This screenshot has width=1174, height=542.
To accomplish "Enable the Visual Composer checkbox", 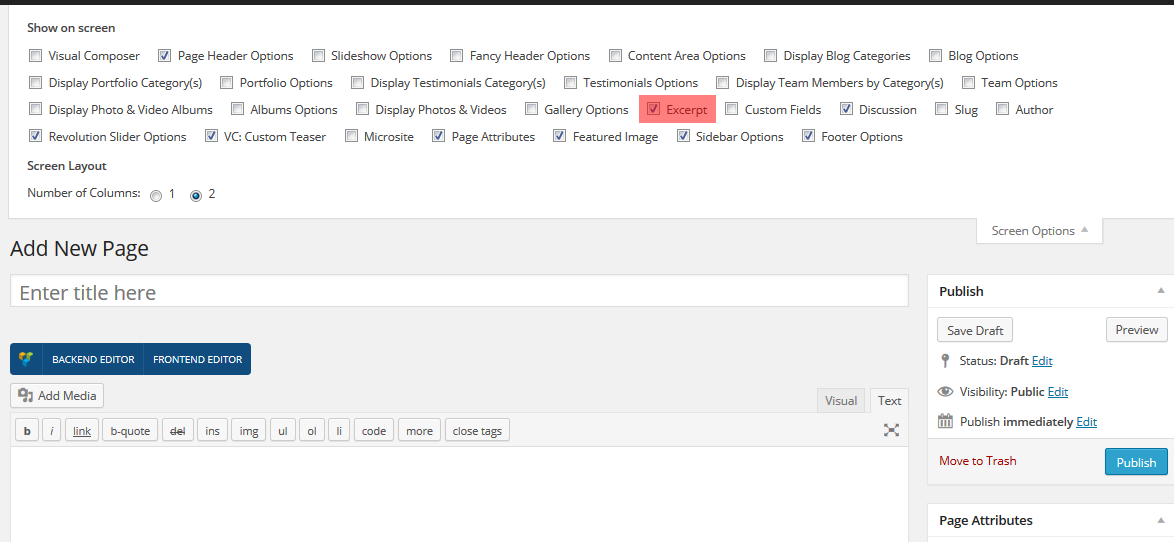I will [x=36, y=56].
